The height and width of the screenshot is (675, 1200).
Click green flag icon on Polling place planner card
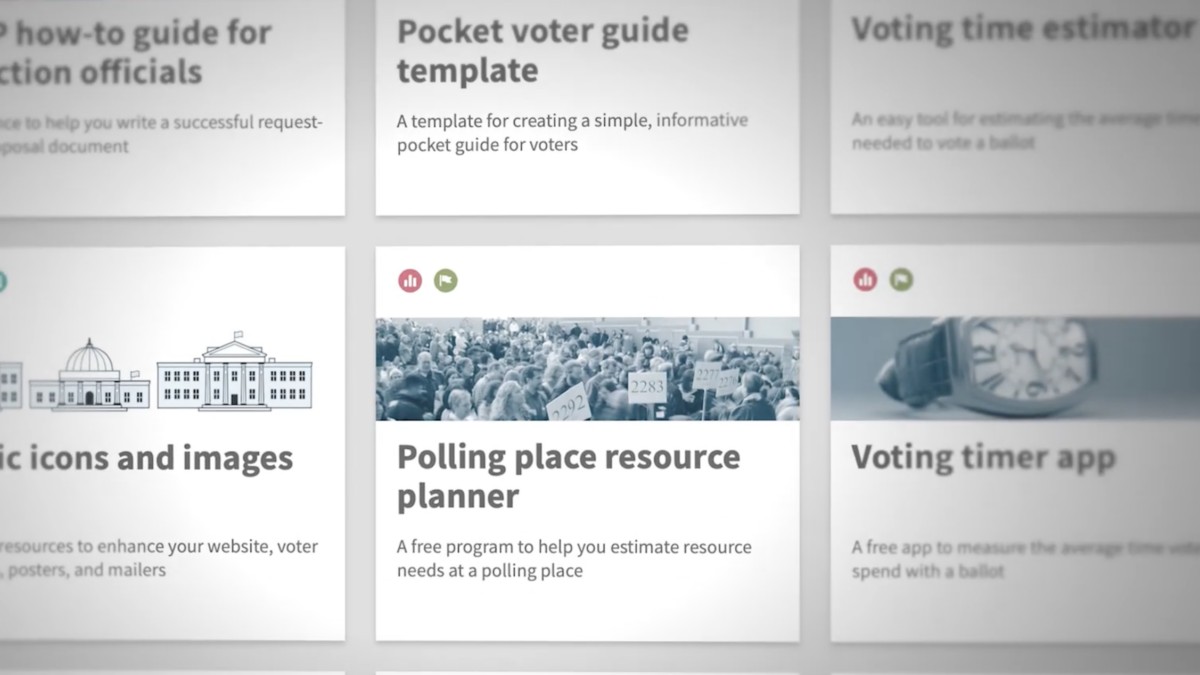coord(446,281)
